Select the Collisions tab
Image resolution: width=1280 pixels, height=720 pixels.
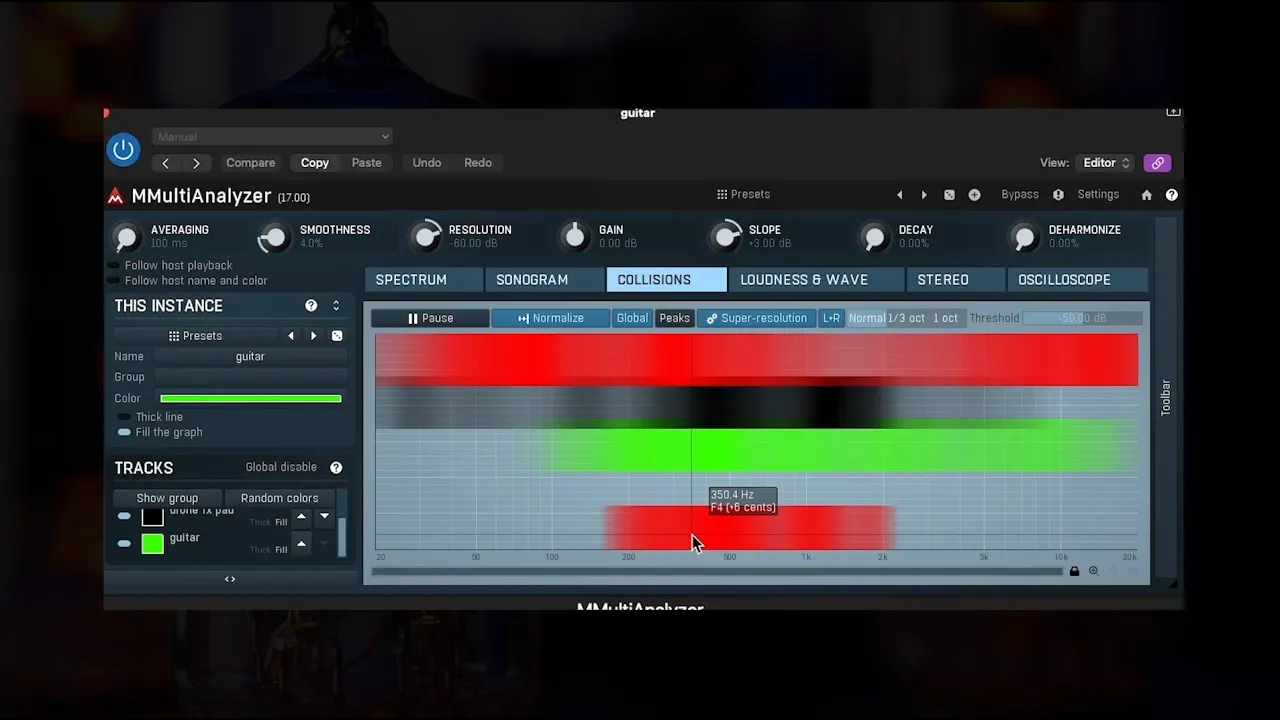[666, 280]
